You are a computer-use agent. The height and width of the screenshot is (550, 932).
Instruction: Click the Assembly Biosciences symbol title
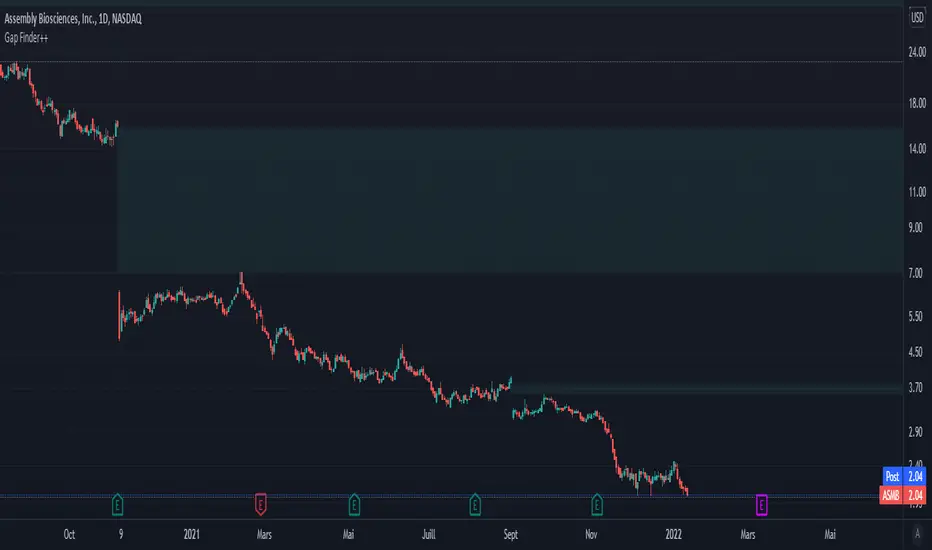pos(73,19)
